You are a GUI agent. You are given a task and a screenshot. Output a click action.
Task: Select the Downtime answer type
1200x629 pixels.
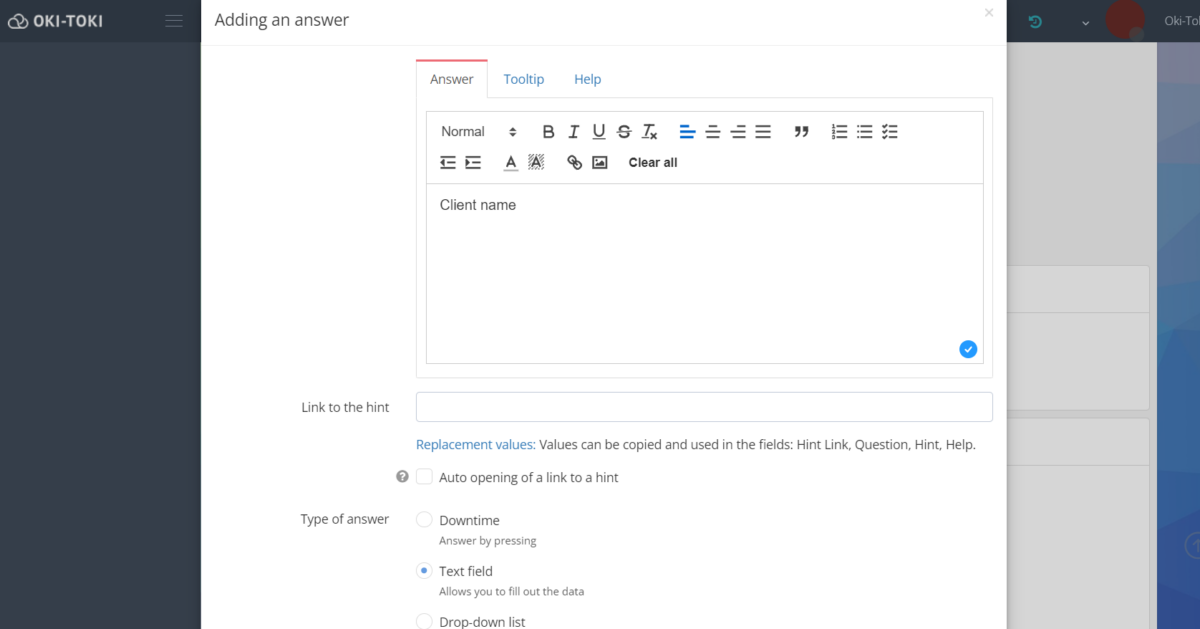click(424, 520)
